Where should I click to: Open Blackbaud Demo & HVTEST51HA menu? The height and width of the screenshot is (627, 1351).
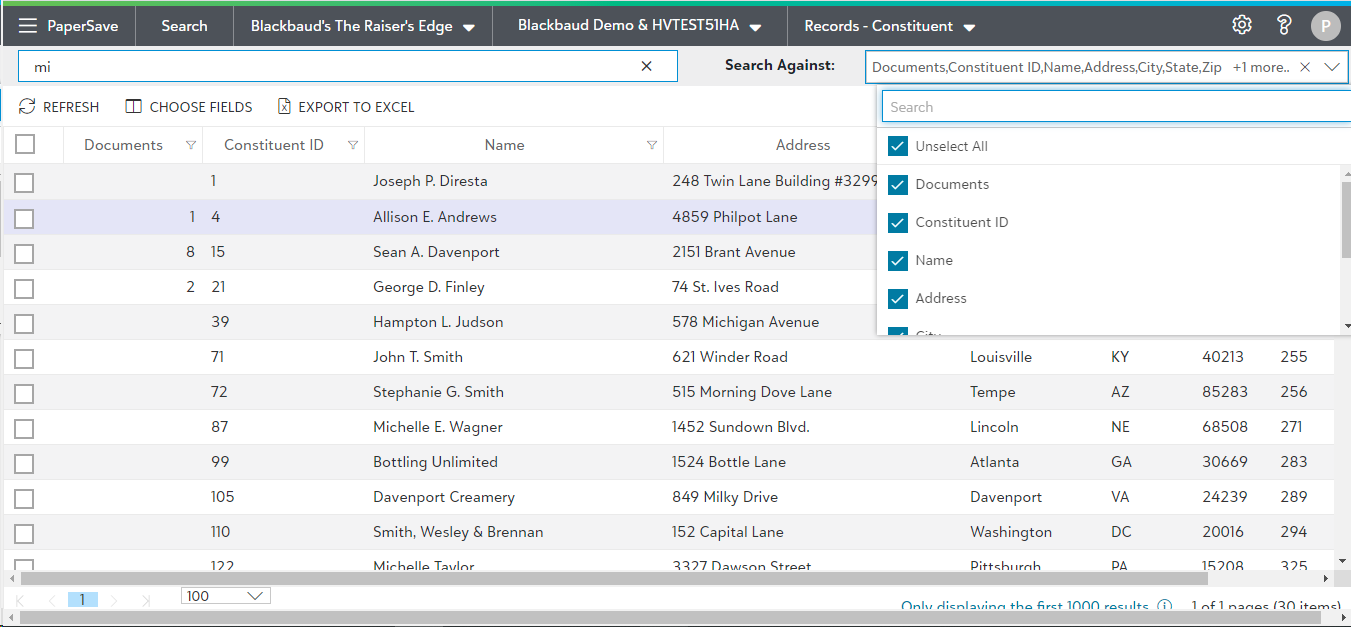click(x=639, y=26)
